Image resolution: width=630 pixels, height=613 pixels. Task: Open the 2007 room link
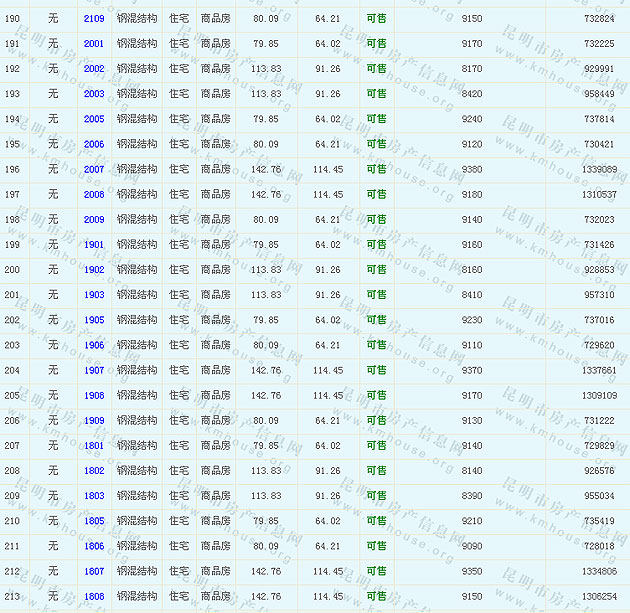93,170
